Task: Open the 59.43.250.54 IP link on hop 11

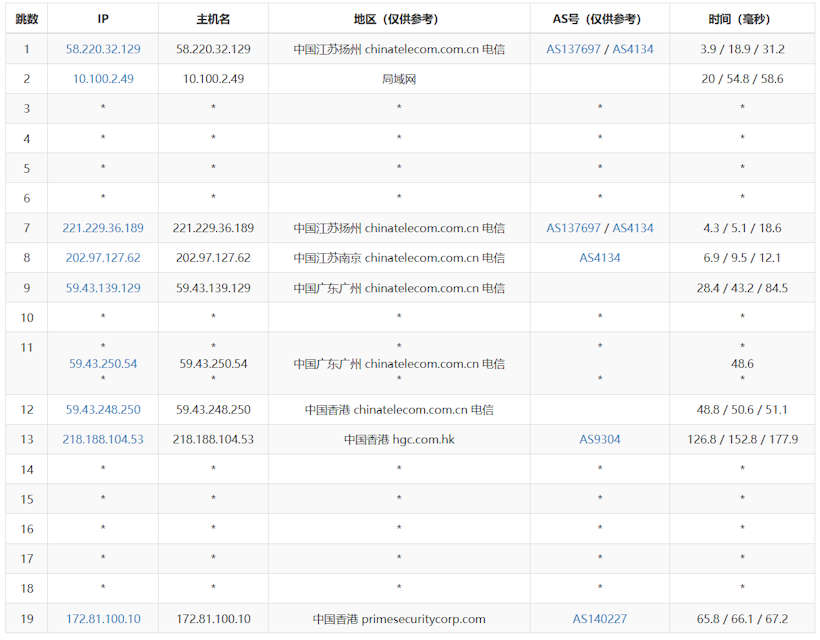Action: pos(101,363)
